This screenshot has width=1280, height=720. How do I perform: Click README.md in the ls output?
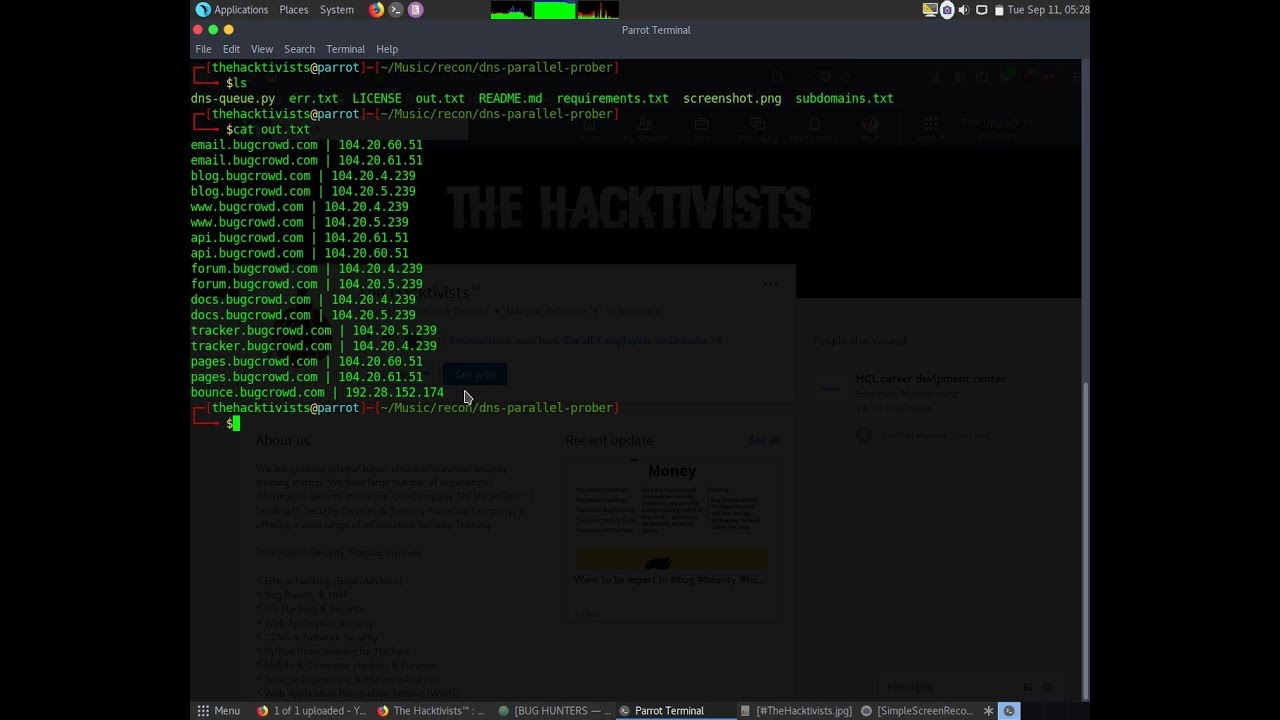[510, 99]
